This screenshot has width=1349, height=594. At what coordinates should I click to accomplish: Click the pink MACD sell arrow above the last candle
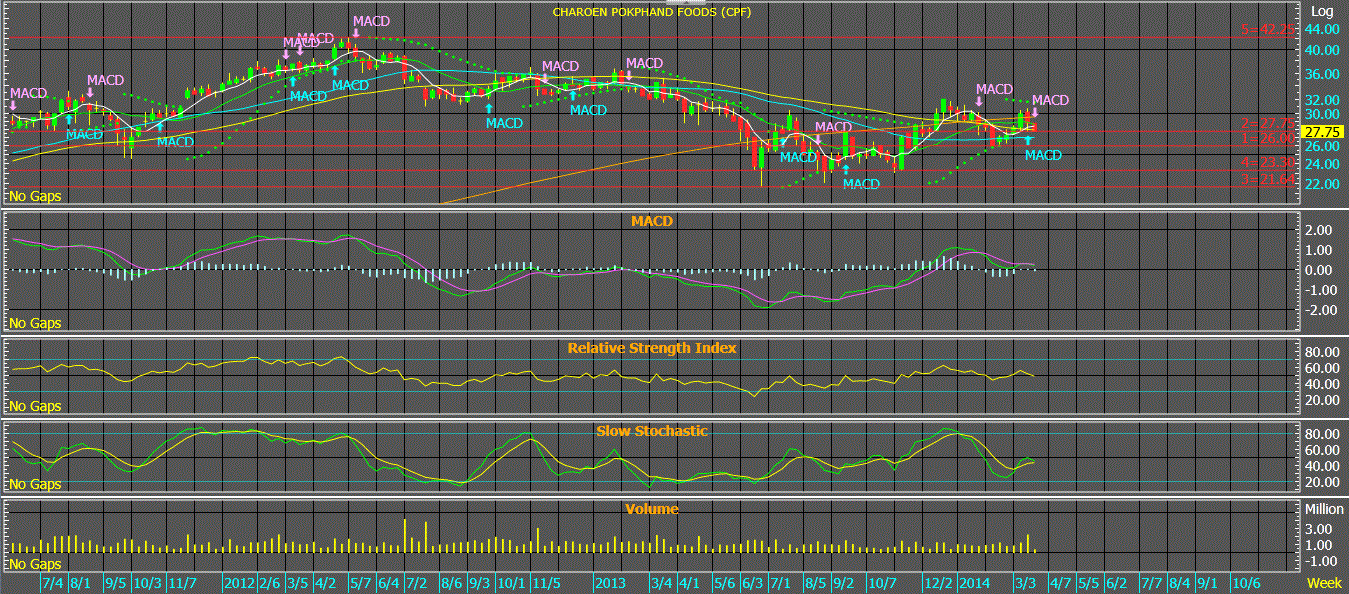pos(1035,113)
